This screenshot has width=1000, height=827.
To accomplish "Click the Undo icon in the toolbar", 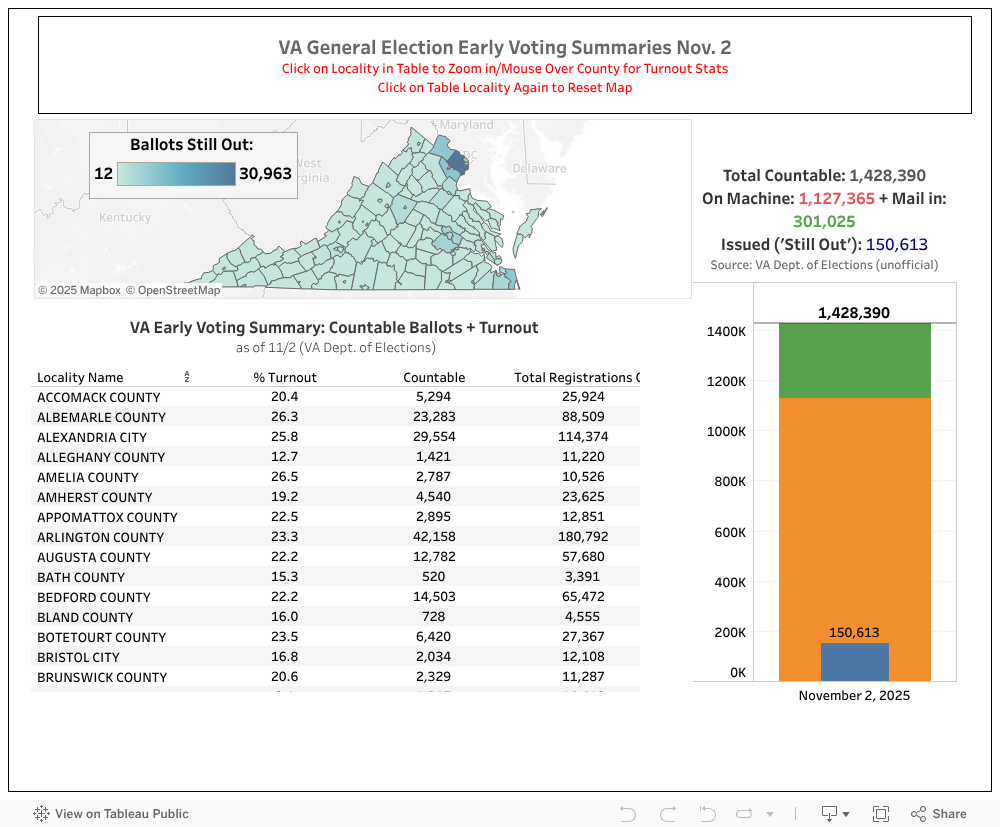I will [x=627, y=813].
